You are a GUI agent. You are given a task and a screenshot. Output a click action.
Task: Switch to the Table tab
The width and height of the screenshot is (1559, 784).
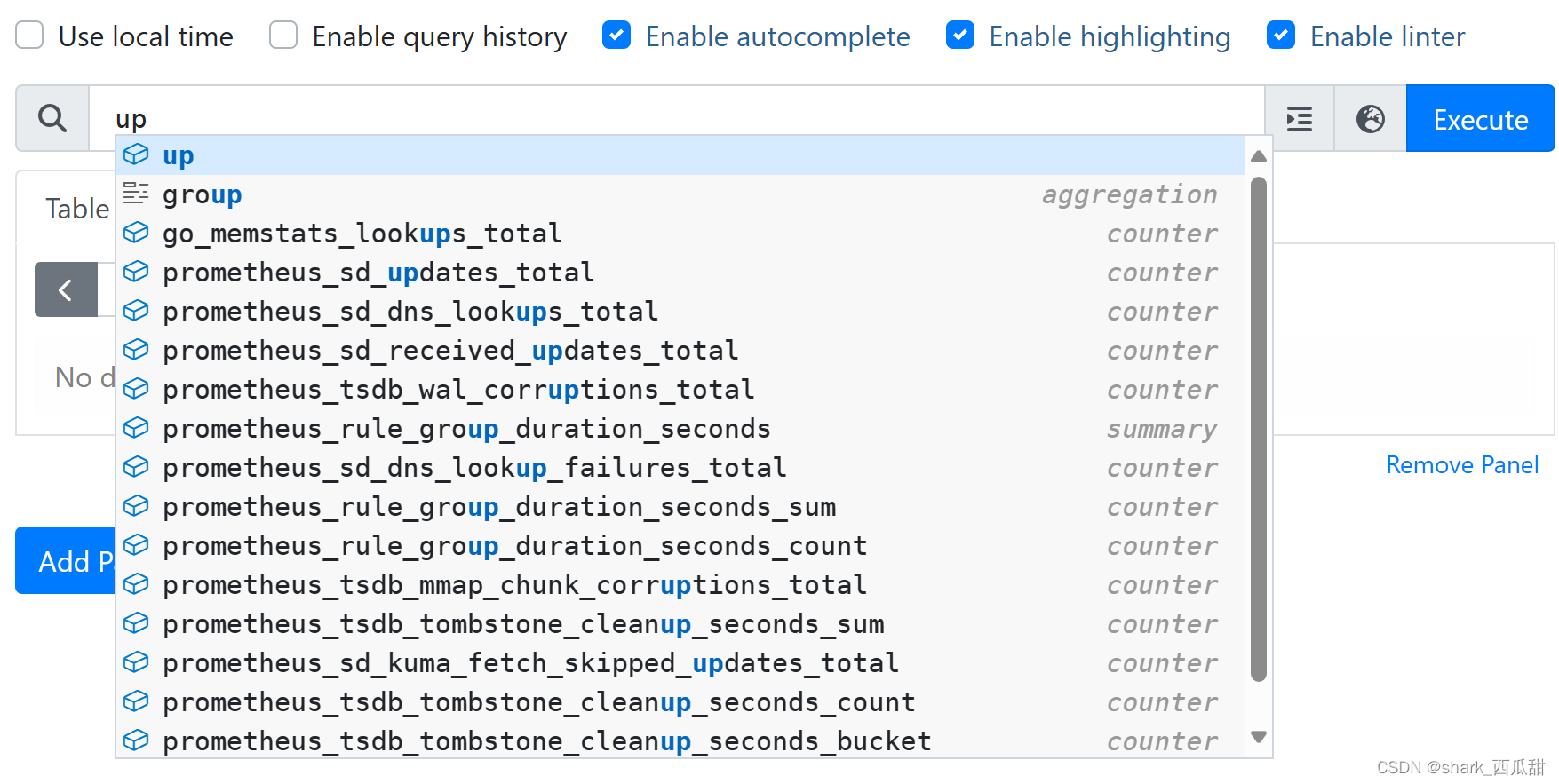(x=77, y=209)
